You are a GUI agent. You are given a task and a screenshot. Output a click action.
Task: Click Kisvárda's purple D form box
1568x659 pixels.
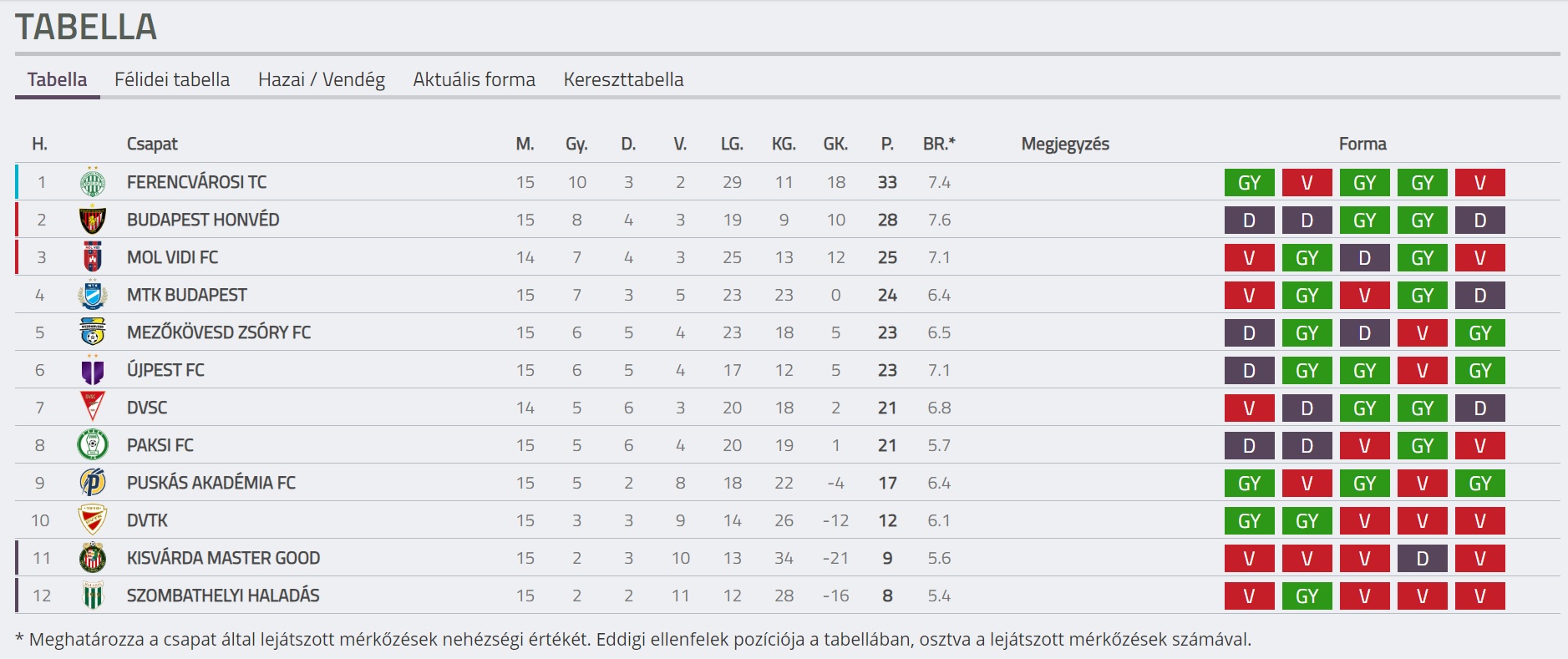coord(1423,558)
